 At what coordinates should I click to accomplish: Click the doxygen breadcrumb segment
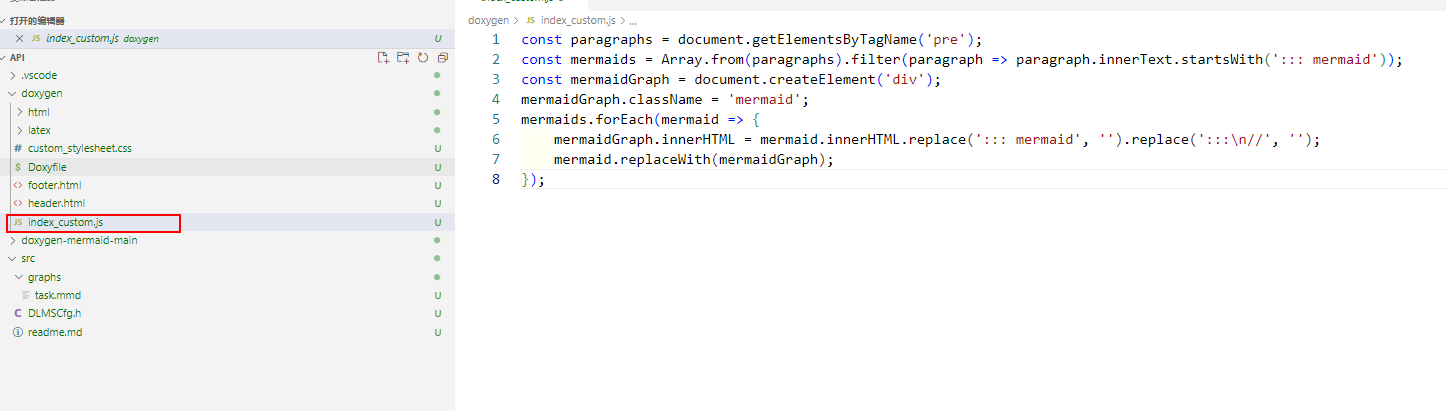488,20
